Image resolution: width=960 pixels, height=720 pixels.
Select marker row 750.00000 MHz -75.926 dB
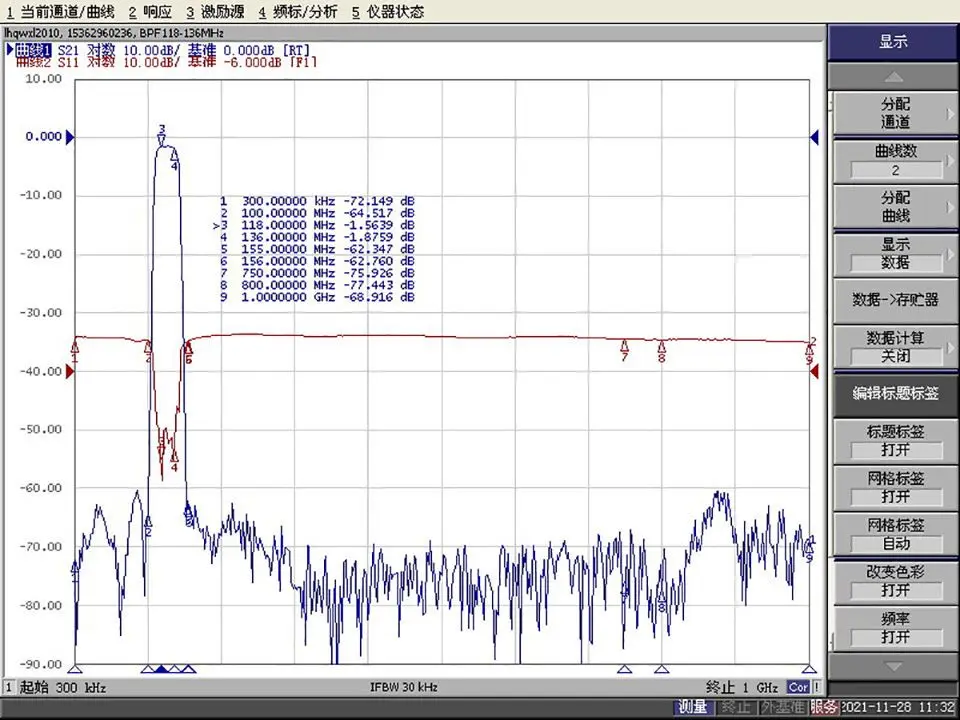317,273
